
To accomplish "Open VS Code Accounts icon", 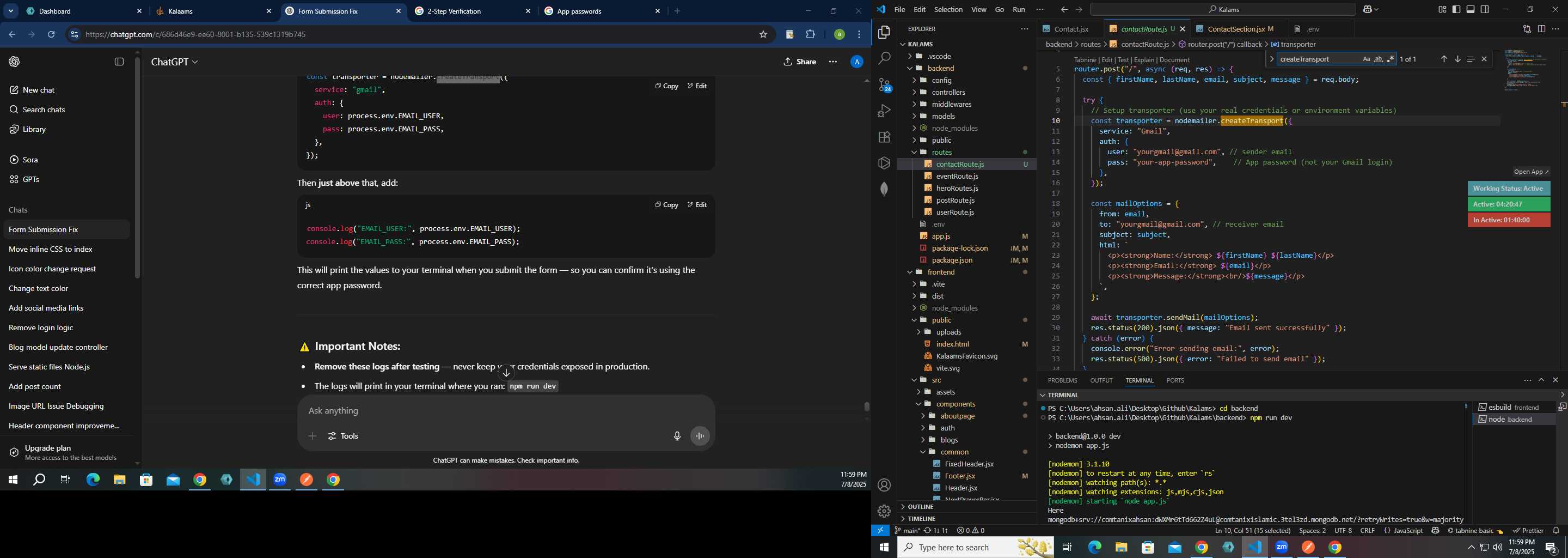I will 884,485.
